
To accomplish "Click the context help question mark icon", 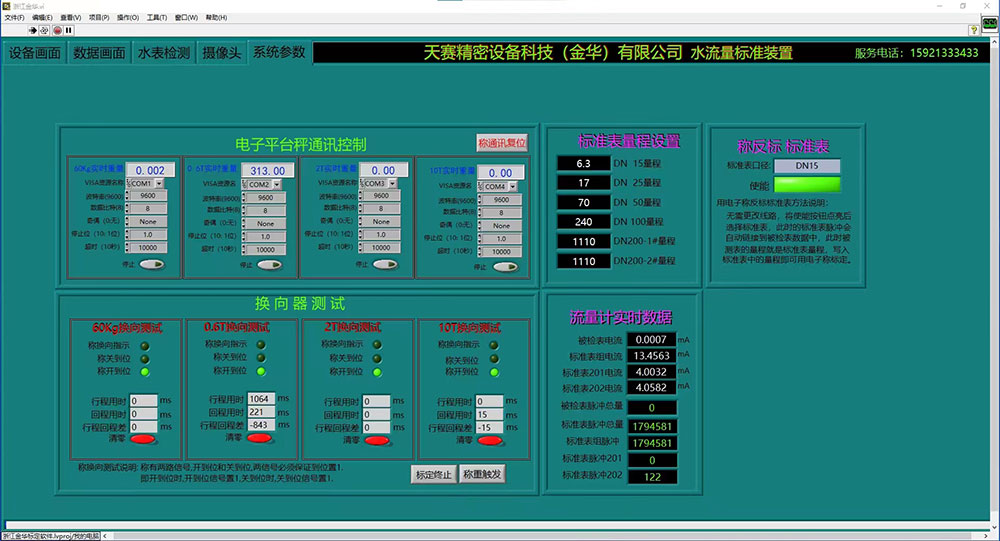I will (x=973, y=30).
